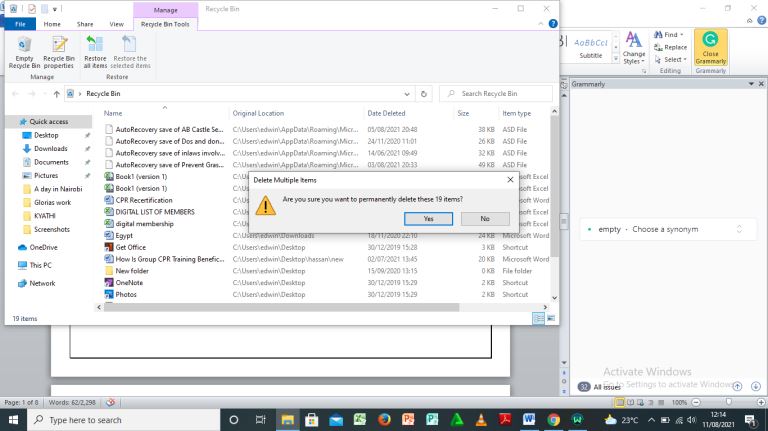This screenshot has width=768, height=431.
Task: Click the Word zoom slider handle
Action: (729, 402)
